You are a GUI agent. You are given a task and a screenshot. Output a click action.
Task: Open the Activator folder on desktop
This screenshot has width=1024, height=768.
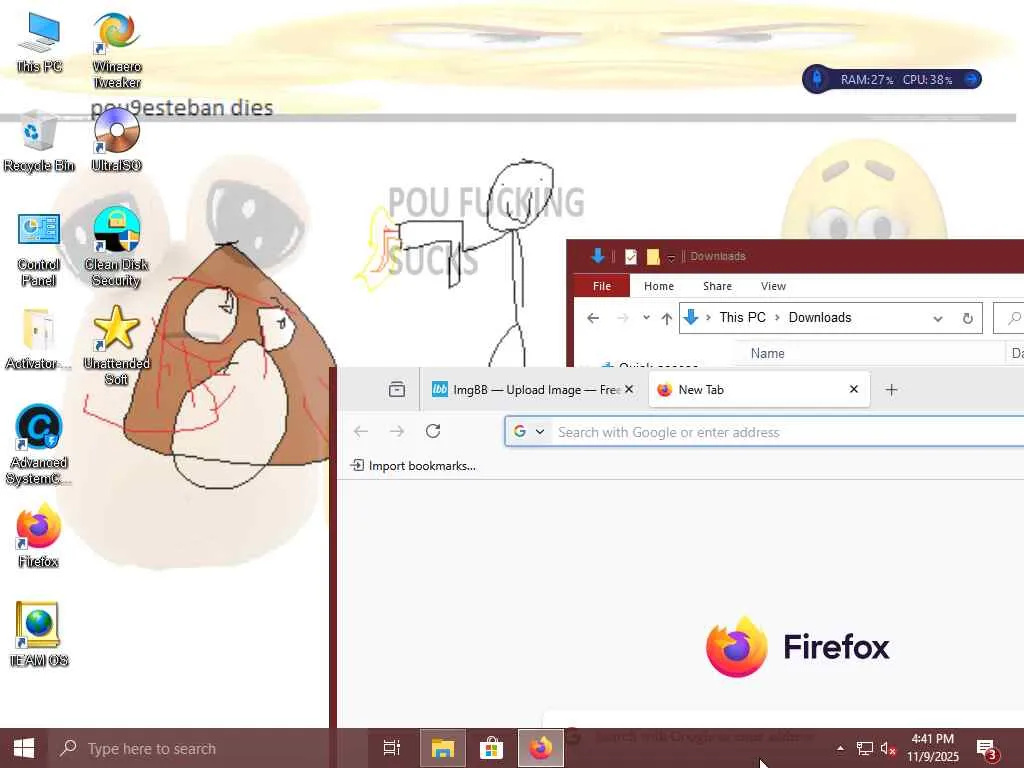pos(39,340)
